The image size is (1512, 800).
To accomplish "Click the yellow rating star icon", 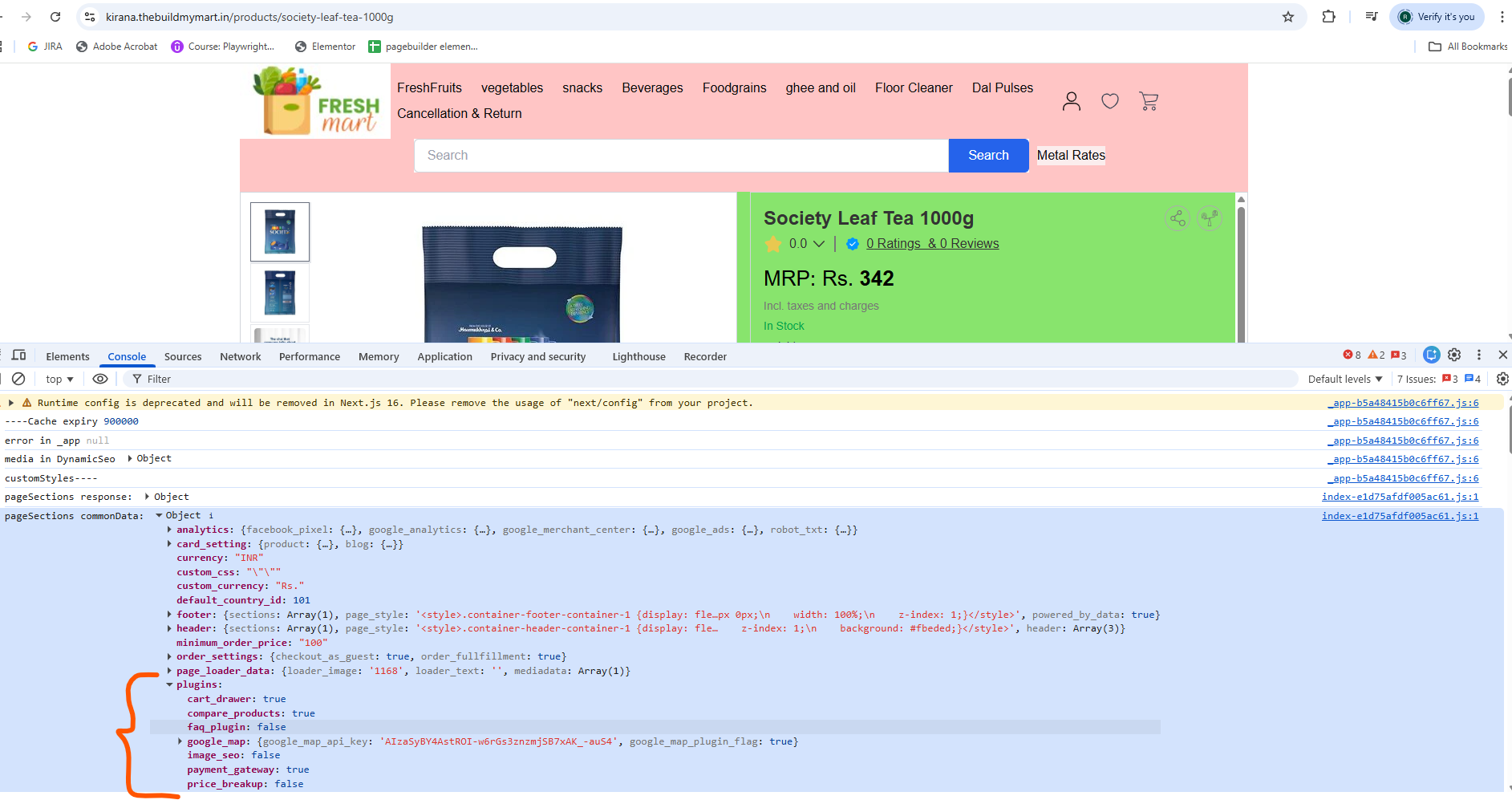I will coord(773,244).
